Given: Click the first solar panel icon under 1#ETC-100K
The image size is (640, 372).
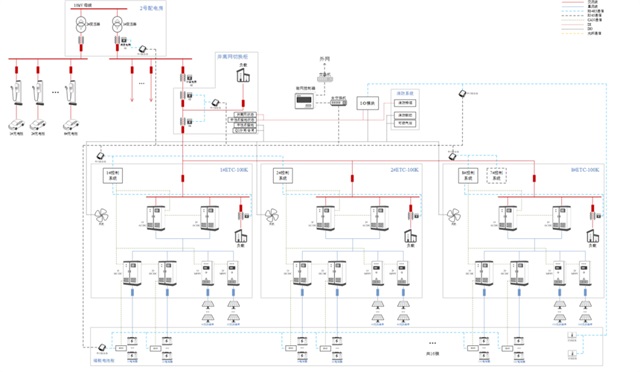Looking at the screenshot, I should click(208, 304).
